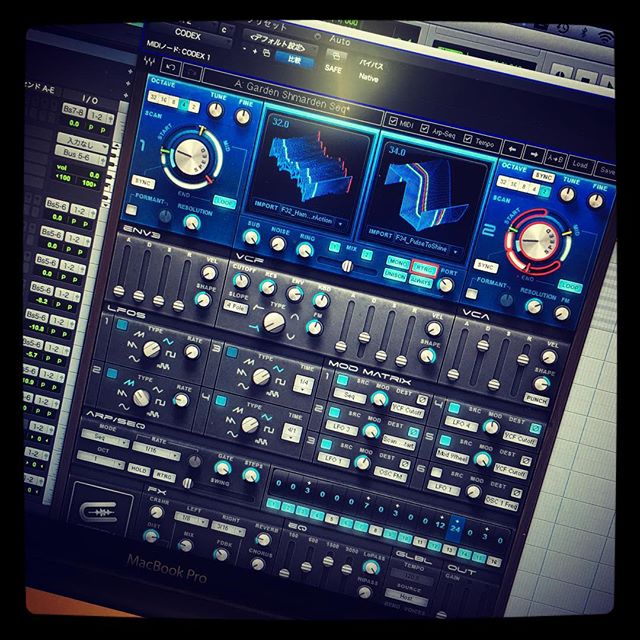640x640 pixels.
Task: Go to previous preset with left arrow
Action: [512, 150]
